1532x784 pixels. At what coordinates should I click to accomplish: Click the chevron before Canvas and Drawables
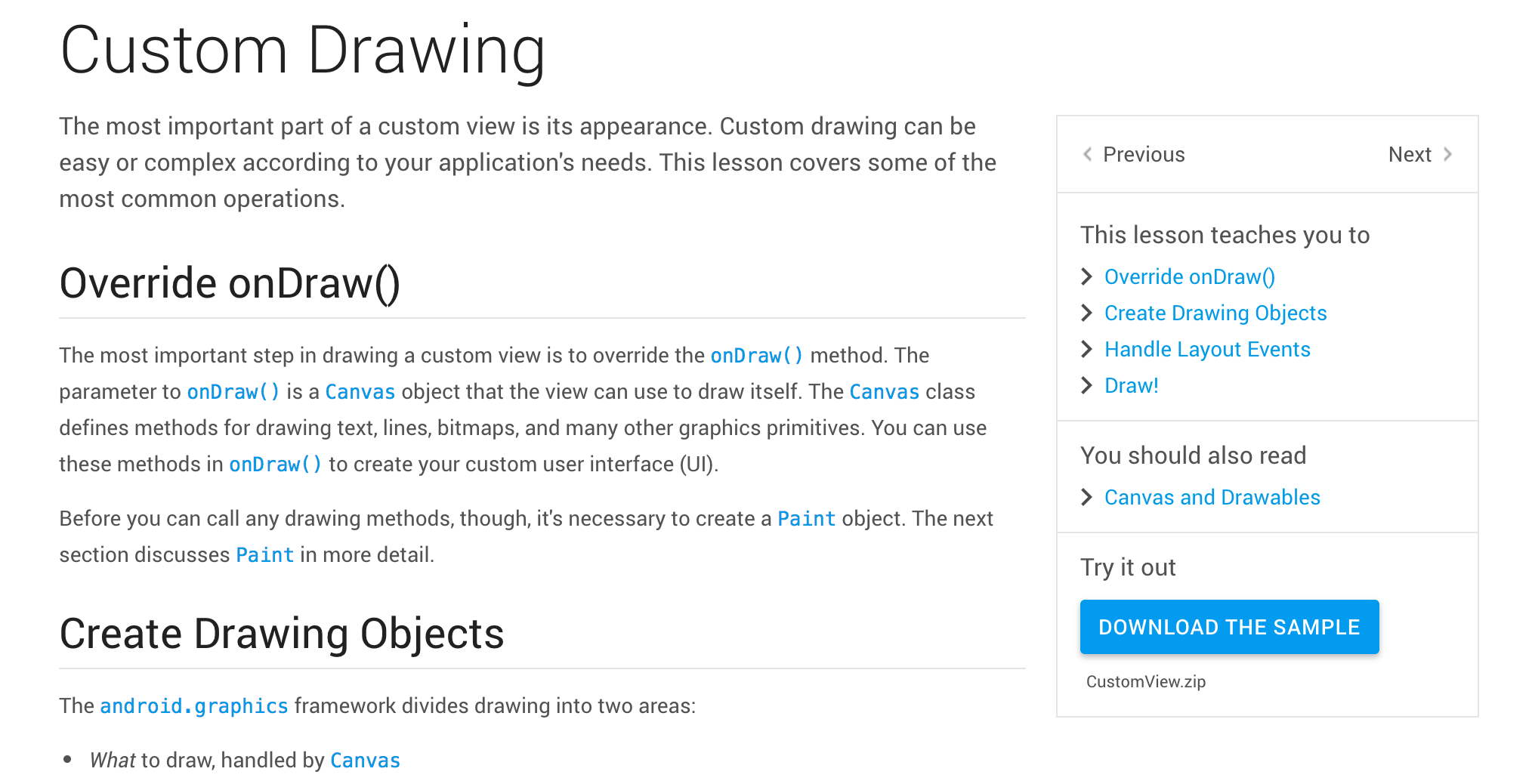pos(1087,497)
